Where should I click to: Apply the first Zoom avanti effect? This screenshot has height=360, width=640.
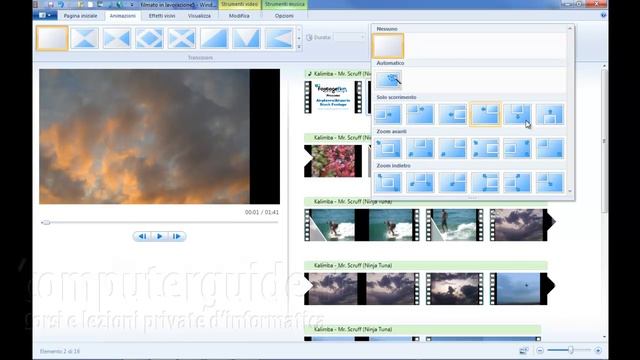[388, 148]
